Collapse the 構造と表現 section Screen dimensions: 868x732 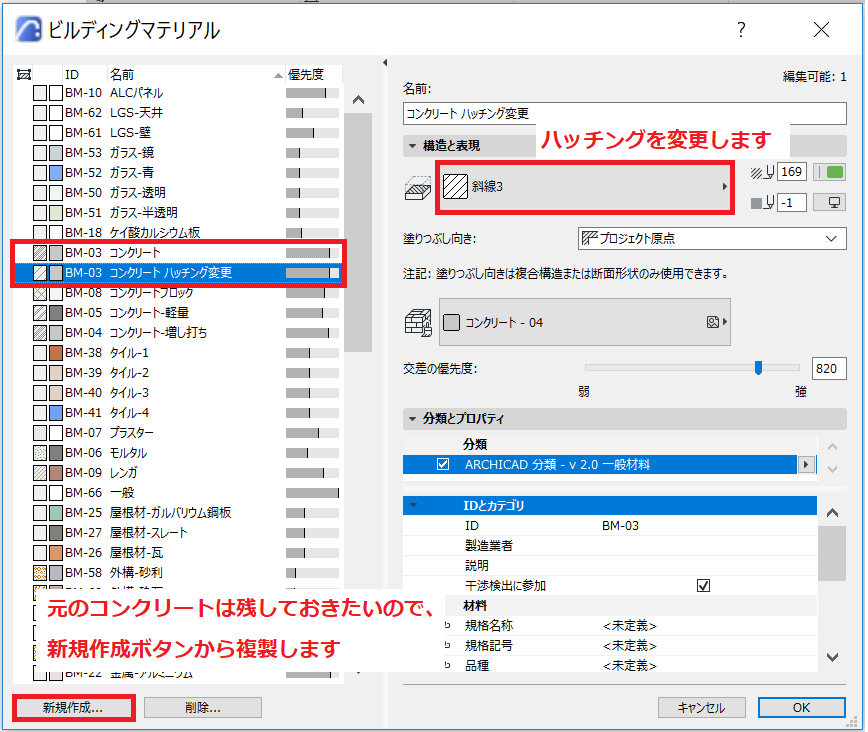pyautogui.click(x=412, y=146)
